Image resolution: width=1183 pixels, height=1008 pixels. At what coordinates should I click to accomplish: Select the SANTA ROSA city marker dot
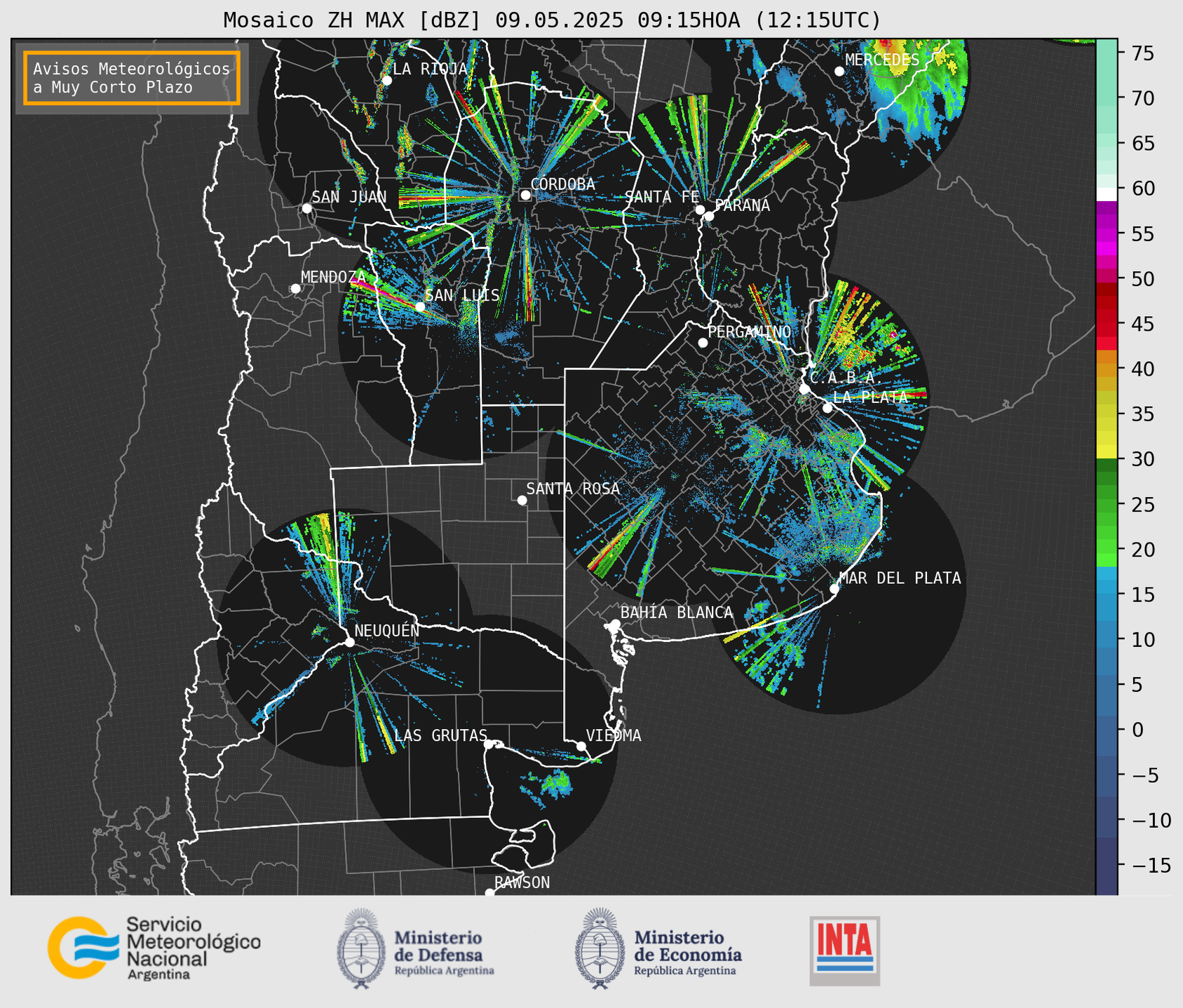[522, 500]
